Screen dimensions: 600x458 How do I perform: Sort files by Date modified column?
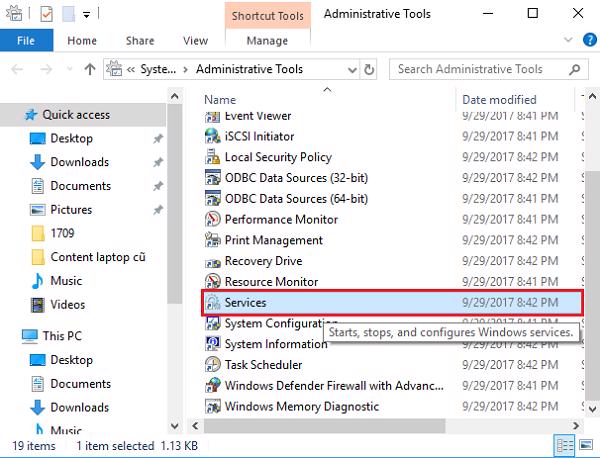point(500,100)
